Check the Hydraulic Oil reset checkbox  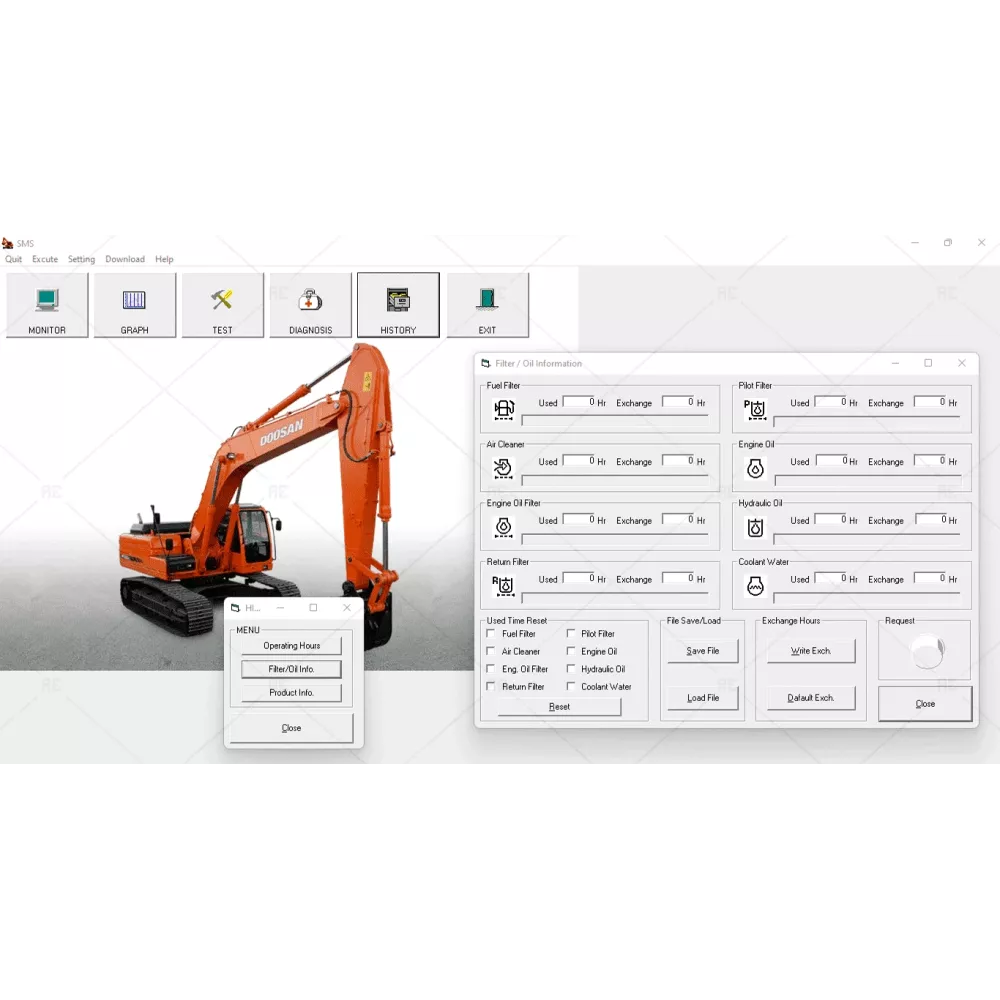[571, 669]
